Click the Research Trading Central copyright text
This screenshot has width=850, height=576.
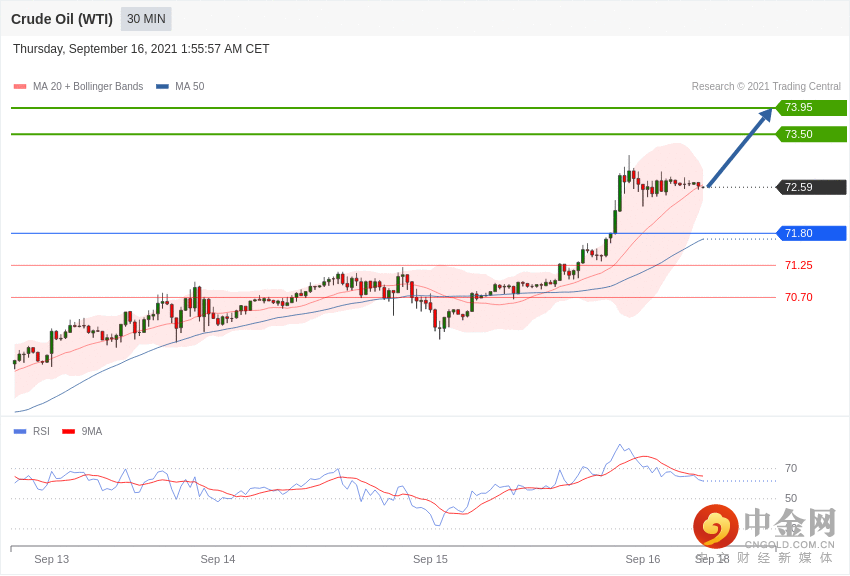click(766, 87)
